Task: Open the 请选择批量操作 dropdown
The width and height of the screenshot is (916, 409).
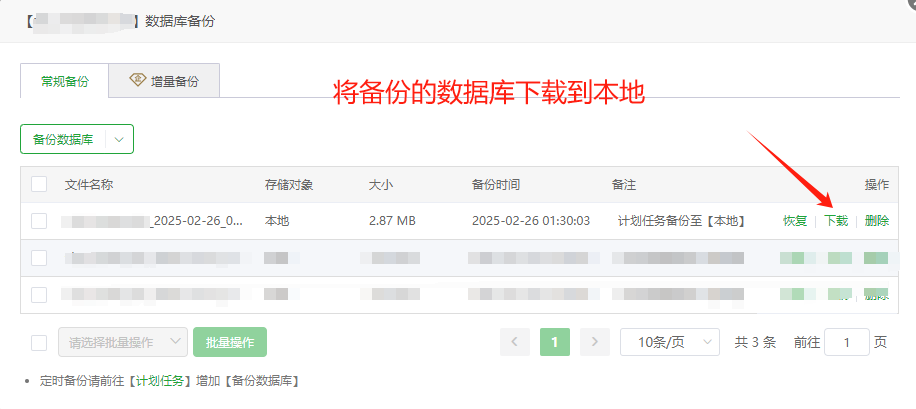Action: coord(123,342)
